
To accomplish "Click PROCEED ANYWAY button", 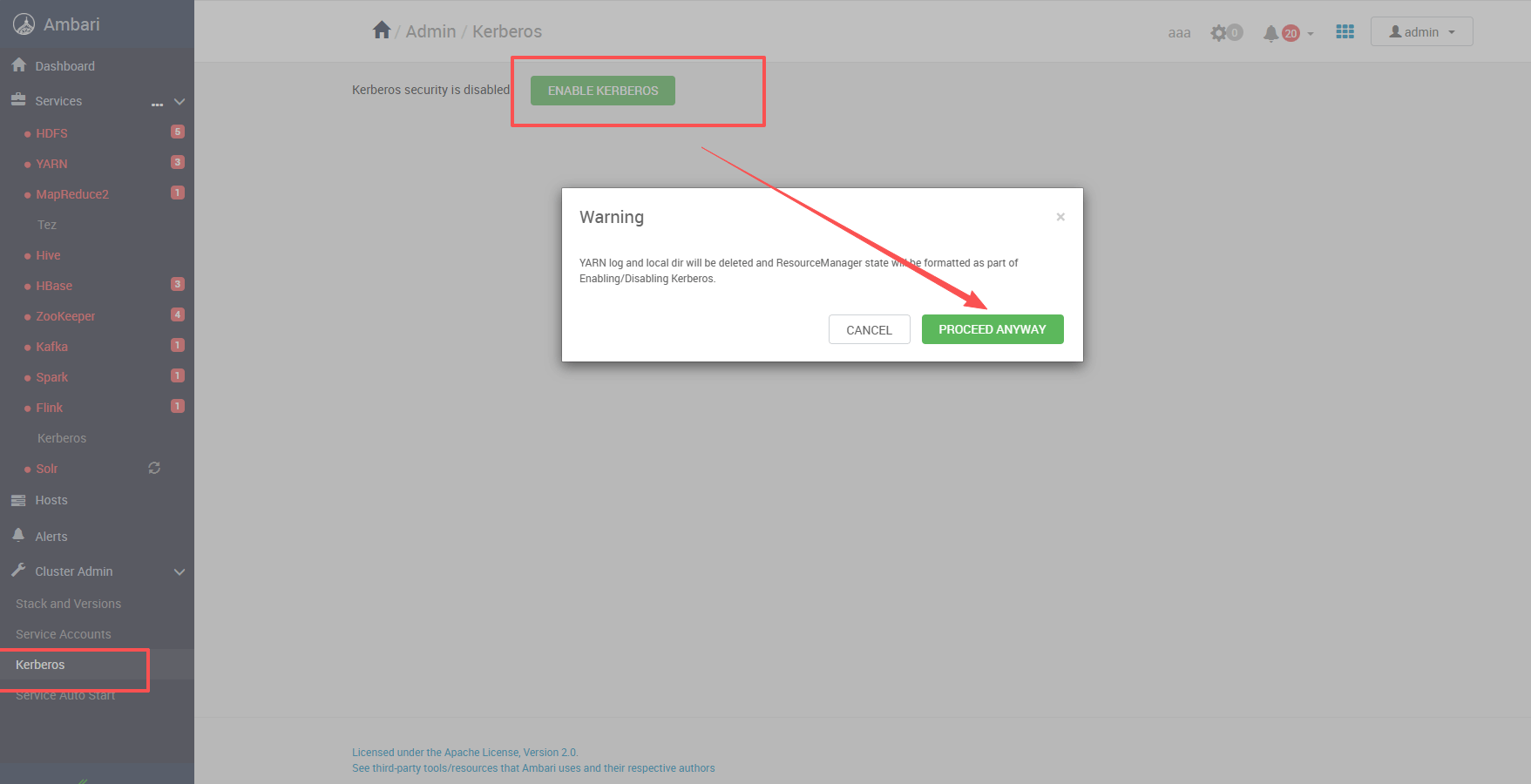I will 992,329.
